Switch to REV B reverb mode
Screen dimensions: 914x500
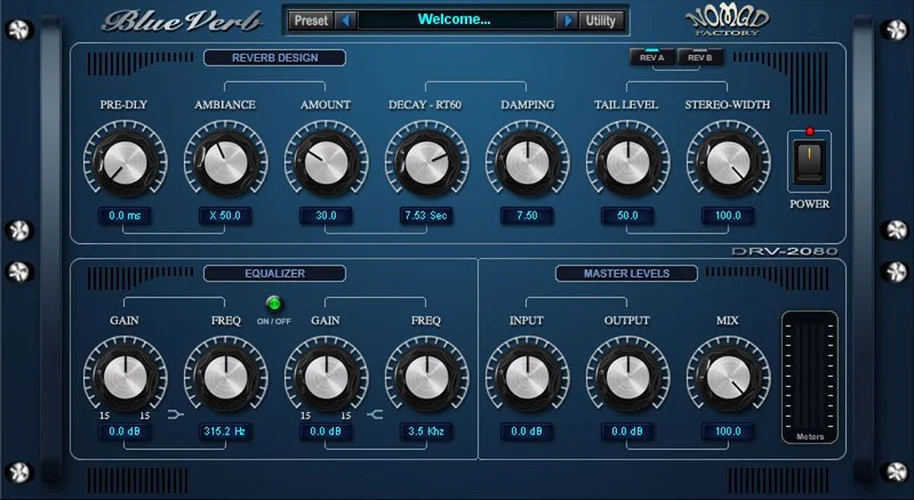(x=699, y=57)
